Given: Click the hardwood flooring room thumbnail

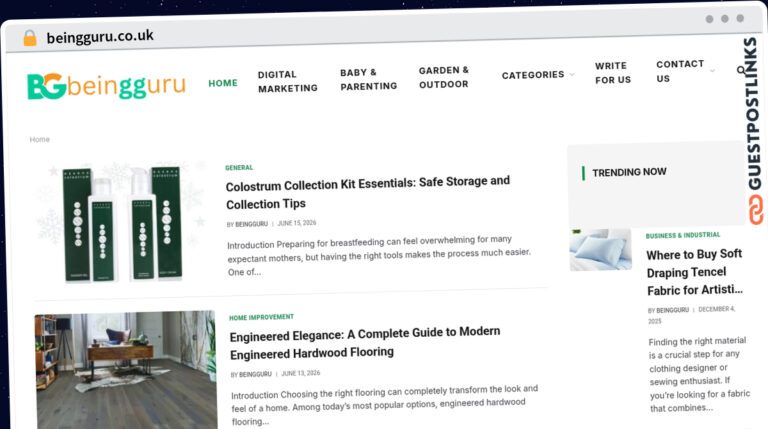Looking at the screenshot, I should [125, 370].
